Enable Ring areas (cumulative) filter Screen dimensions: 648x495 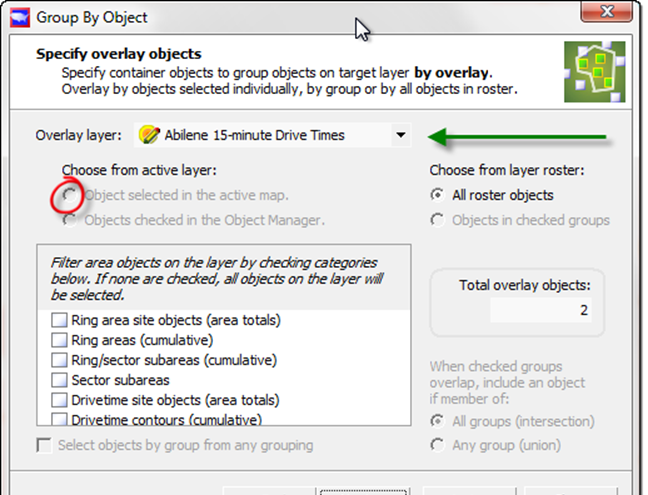click(59, 341)
